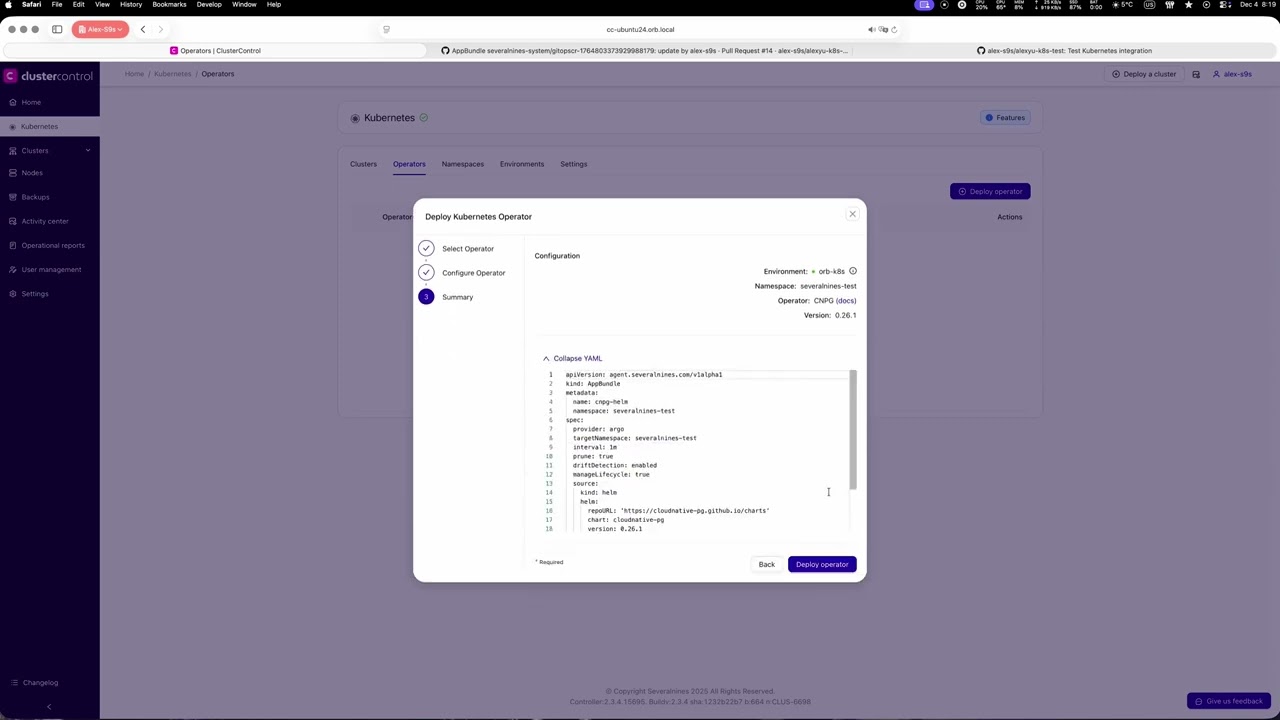Open the Clusters tab under Kubernetes
This screenshot has height=720, width=1280.
(363, 164)
